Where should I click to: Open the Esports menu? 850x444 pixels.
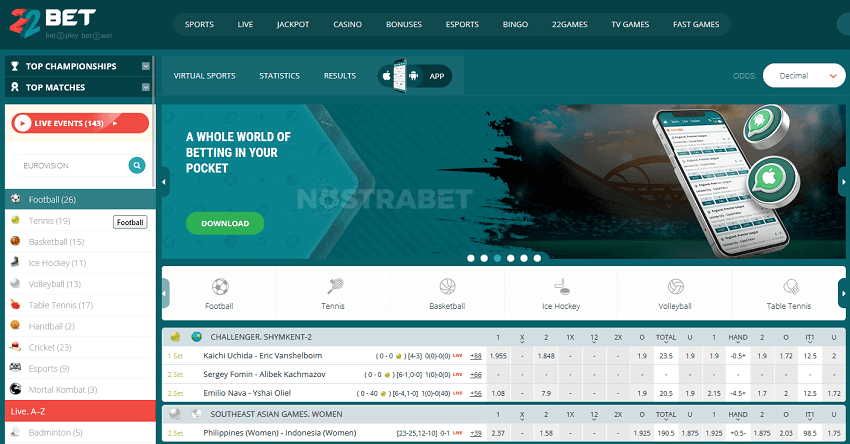pyautogui.click(x=462, y=24)
